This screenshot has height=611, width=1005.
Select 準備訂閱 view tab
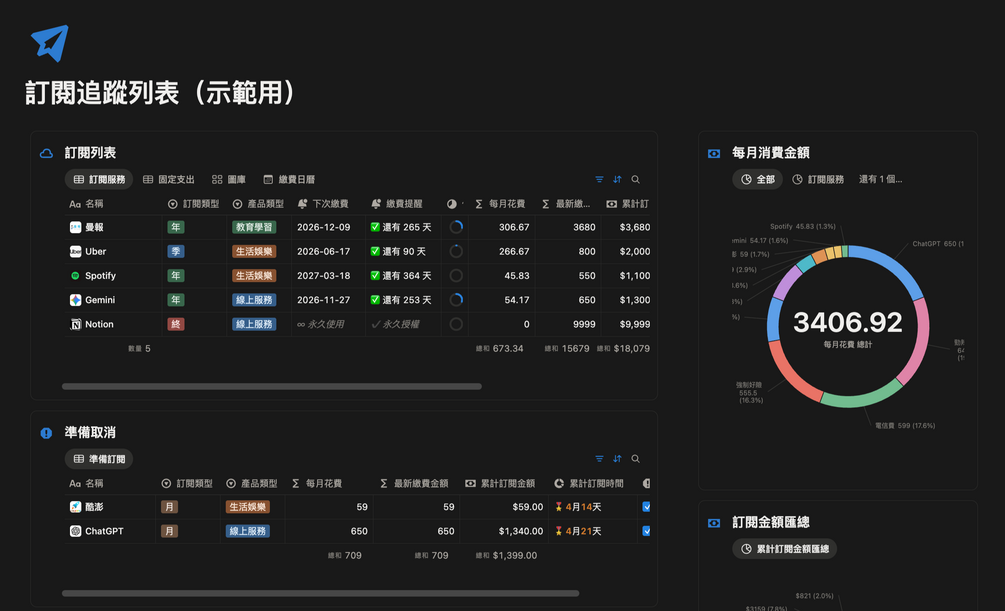pos(99,459)
